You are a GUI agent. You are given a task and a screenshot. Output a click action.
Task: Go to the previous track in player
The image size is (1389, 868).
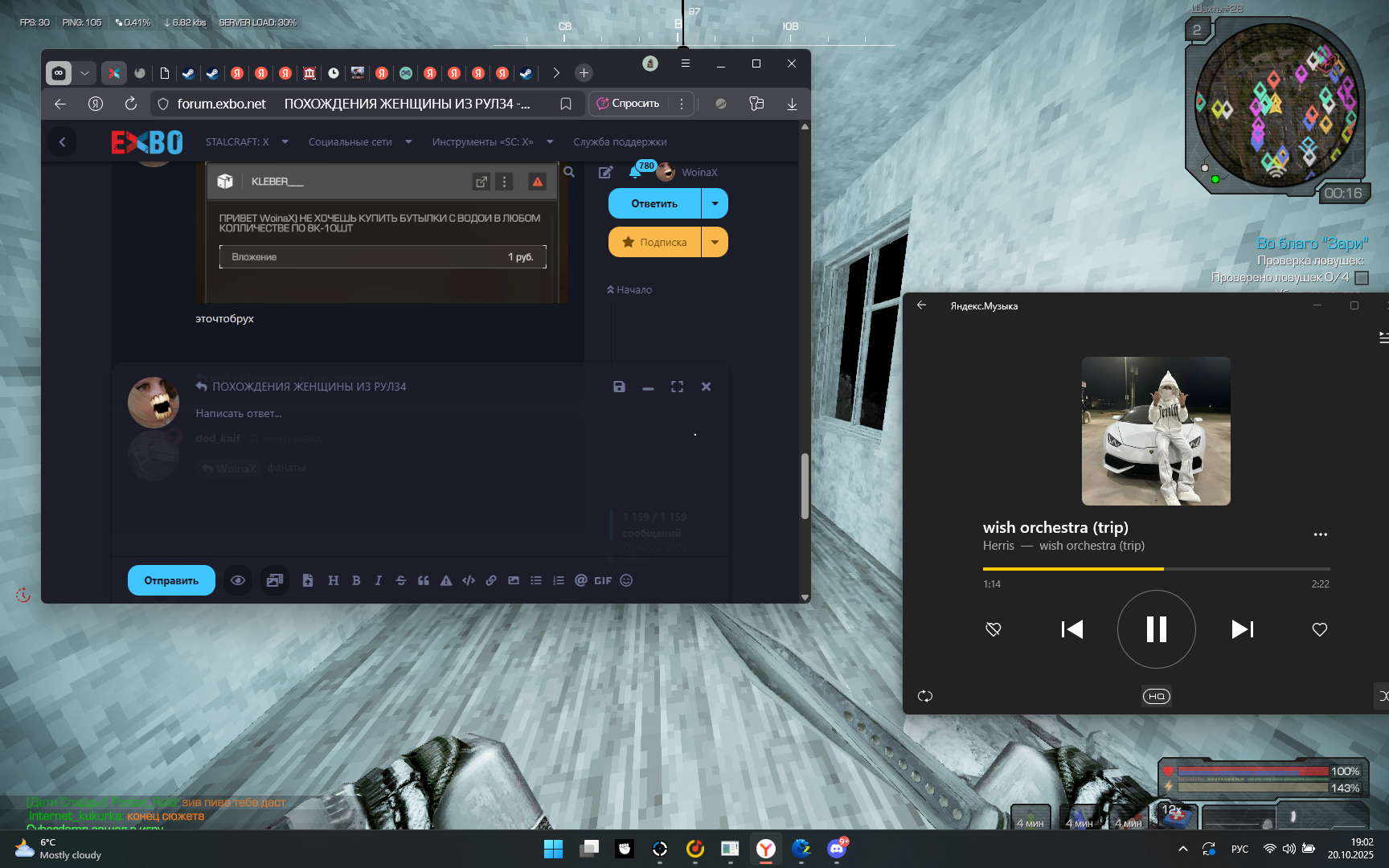(x=1071, y=629)
